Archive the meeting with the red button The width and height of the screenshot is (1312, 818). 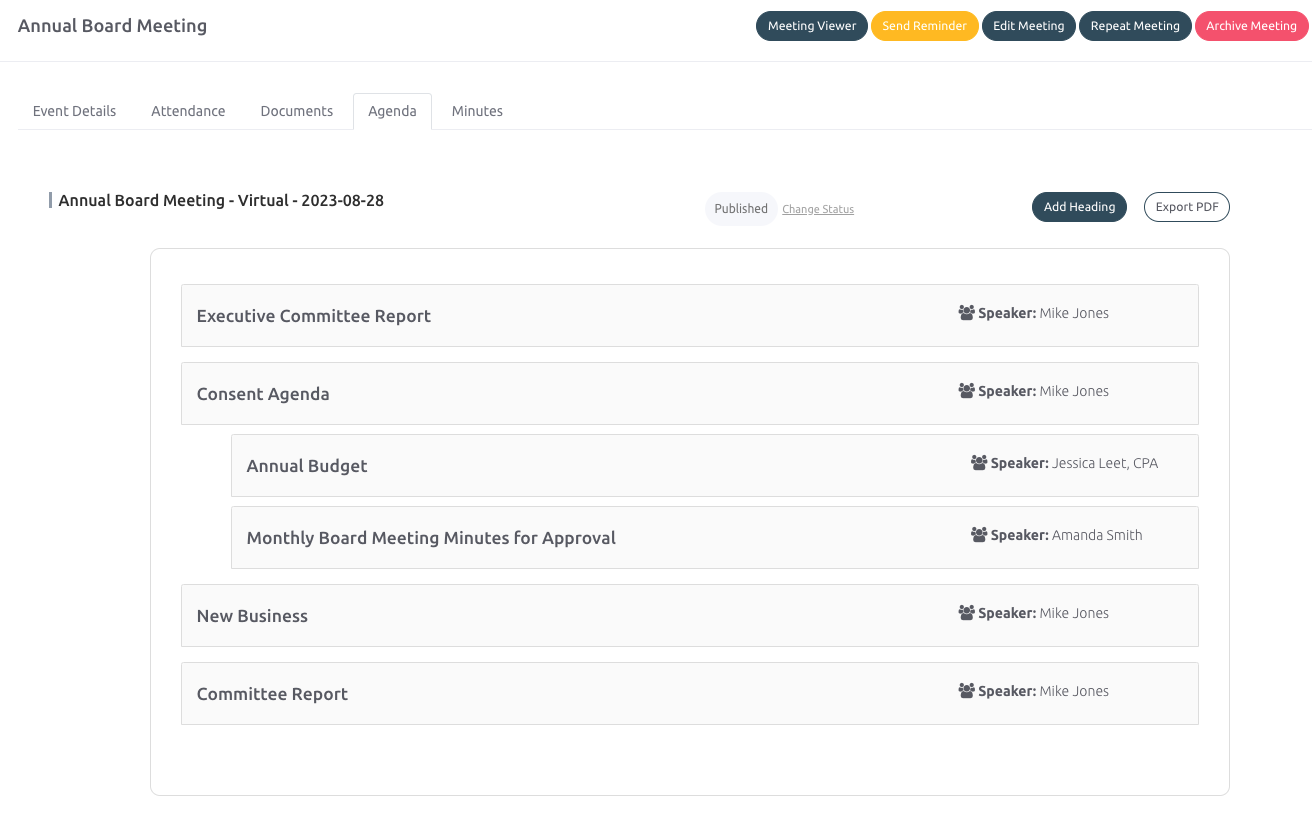tap(1250, 26)
